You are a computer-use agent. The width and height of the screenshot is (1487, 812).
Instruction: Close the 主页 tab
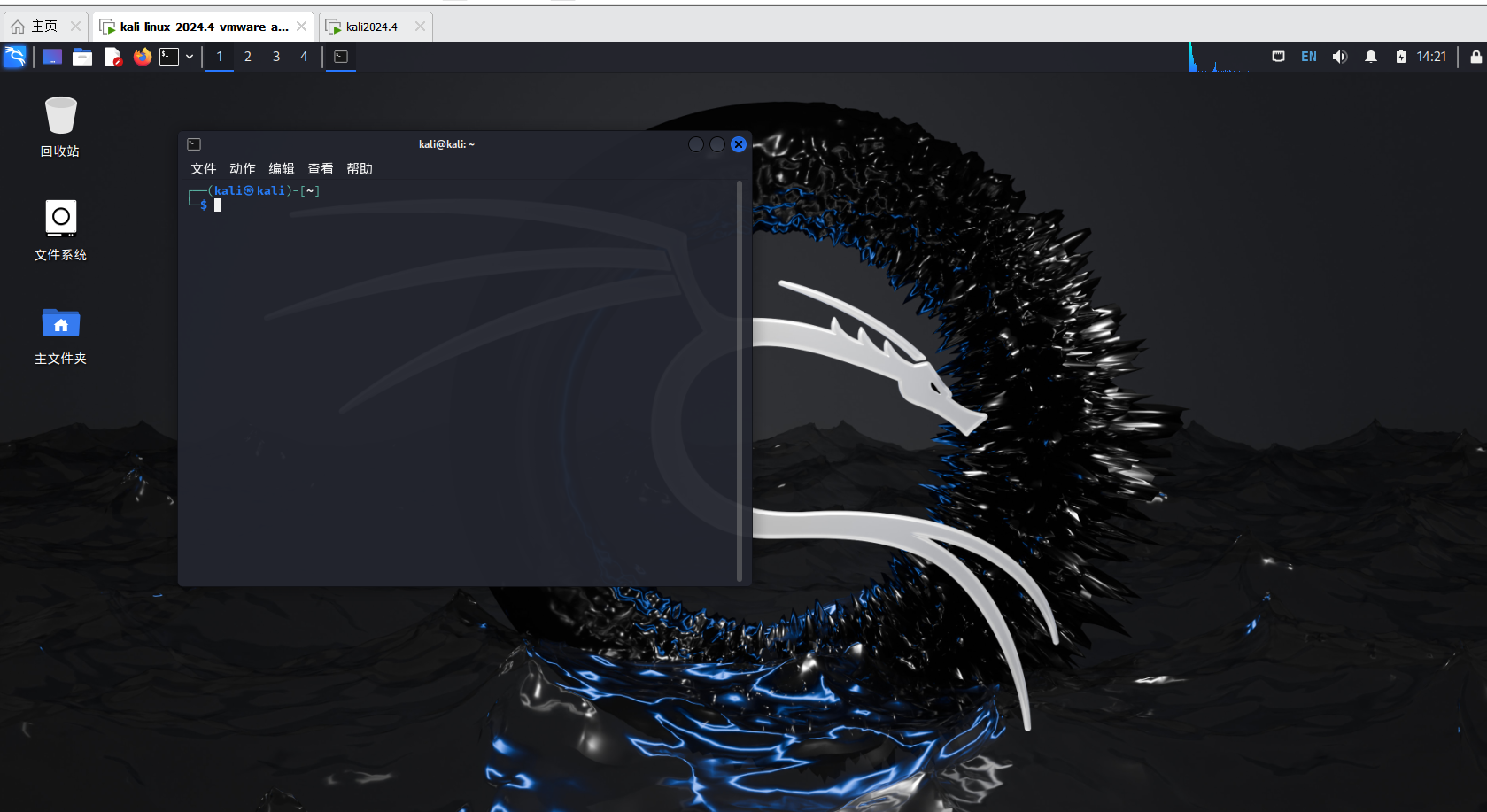click(75, 27)
